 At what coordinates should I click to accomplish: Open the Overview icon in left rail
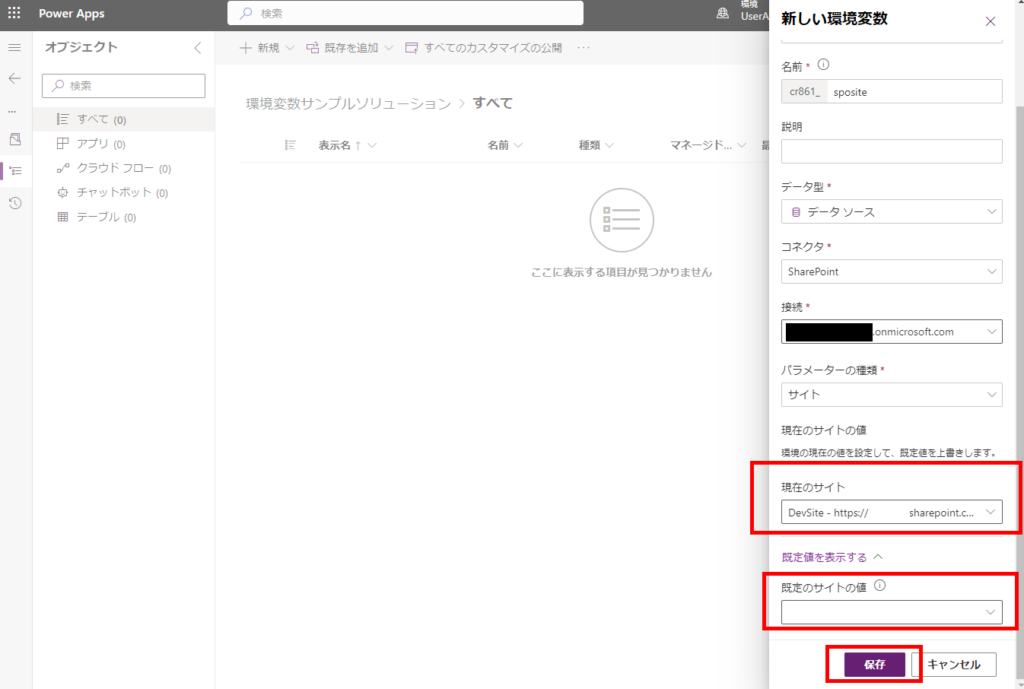15,139
